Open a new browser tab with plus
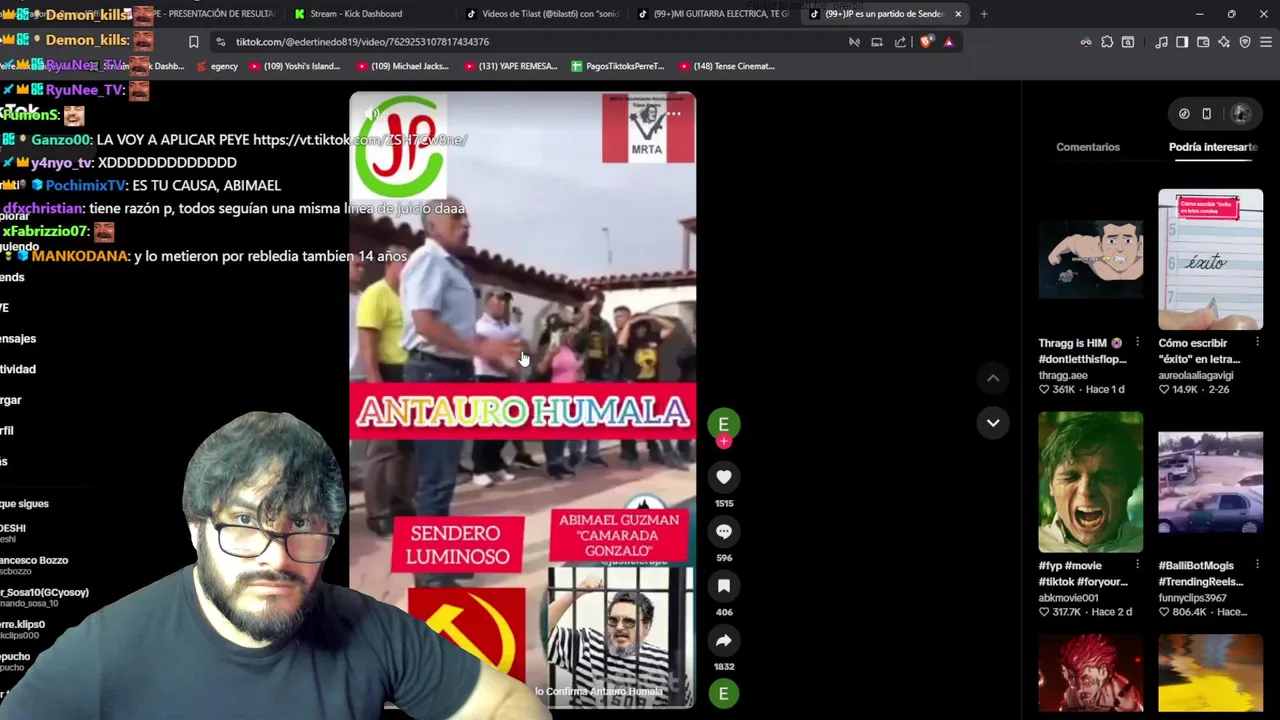This screenshot has height=720, width=1280. pos(984,14)
